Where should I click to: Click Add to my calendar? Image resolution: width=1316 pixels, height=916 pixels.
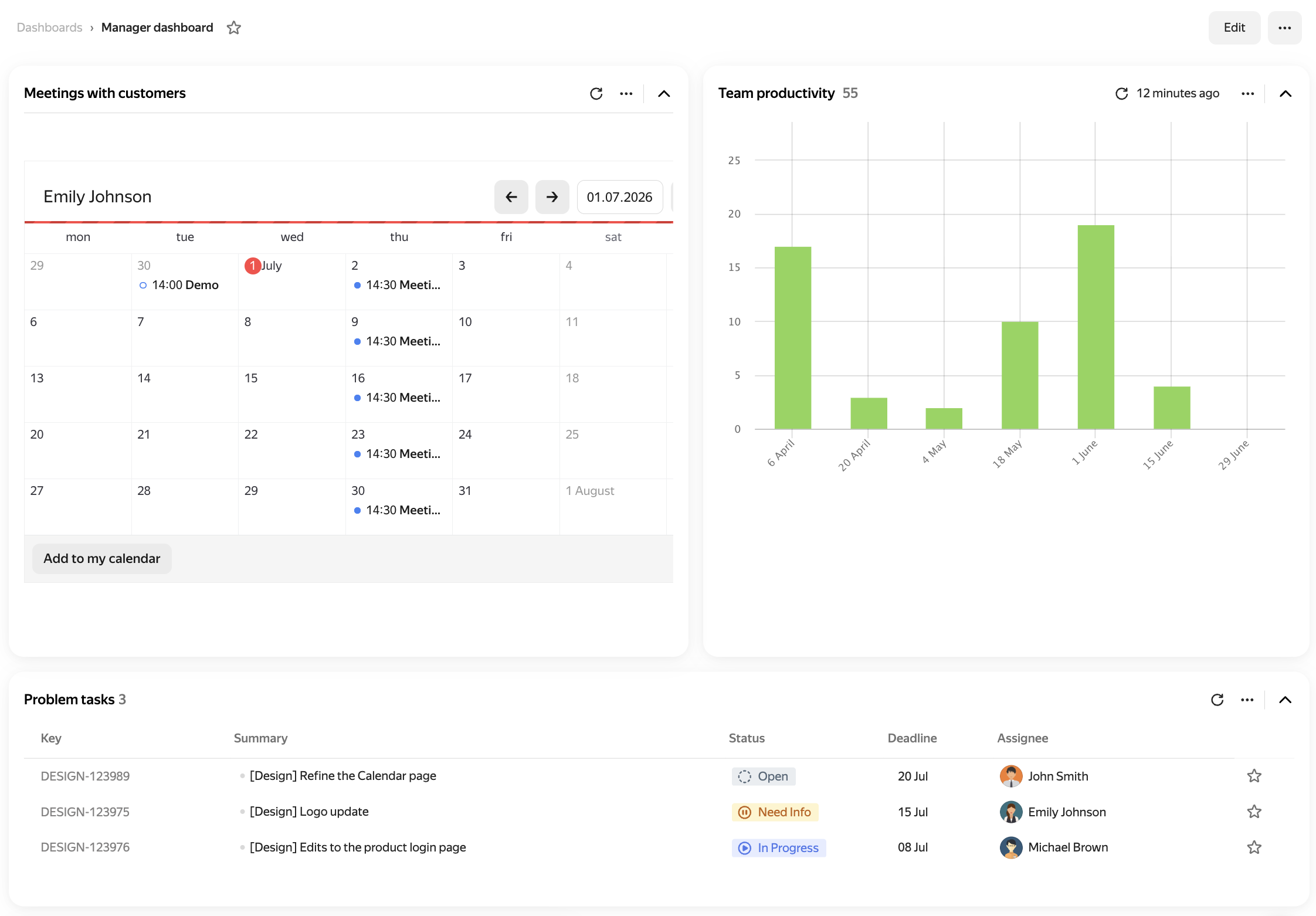pyautogui.click(x=102, y=559)
